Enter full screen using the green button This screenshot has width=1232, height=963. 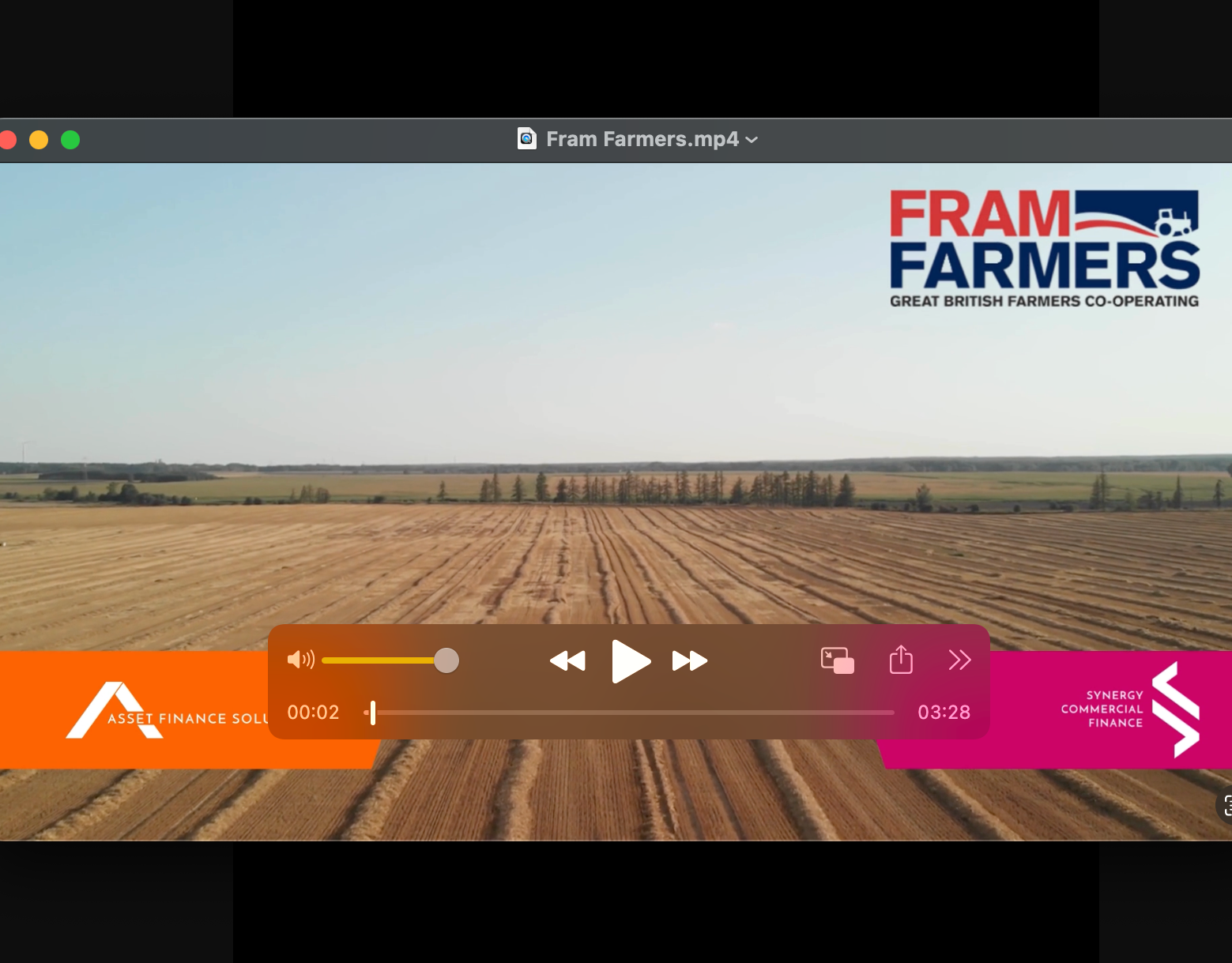click(x=70, y=140)
